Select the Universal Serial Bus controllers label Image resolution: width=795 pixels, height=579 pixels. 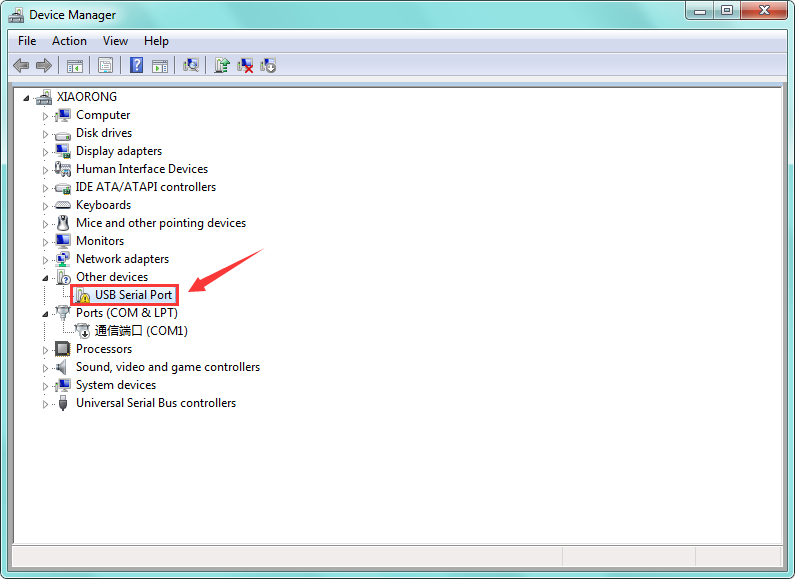tap(156, 403)
